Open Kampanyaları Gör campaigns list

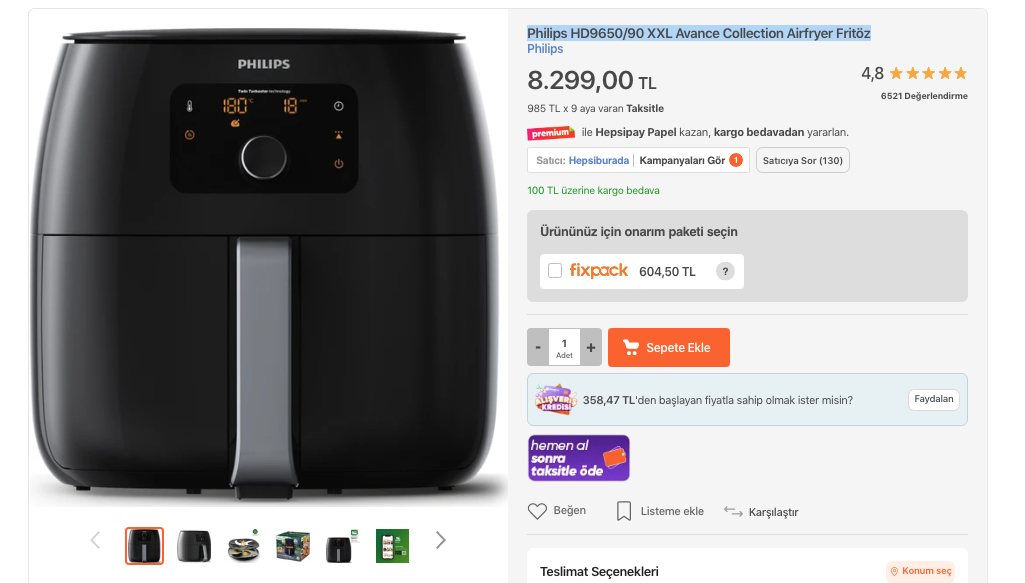pyautogui.click(x=690, y=160)
